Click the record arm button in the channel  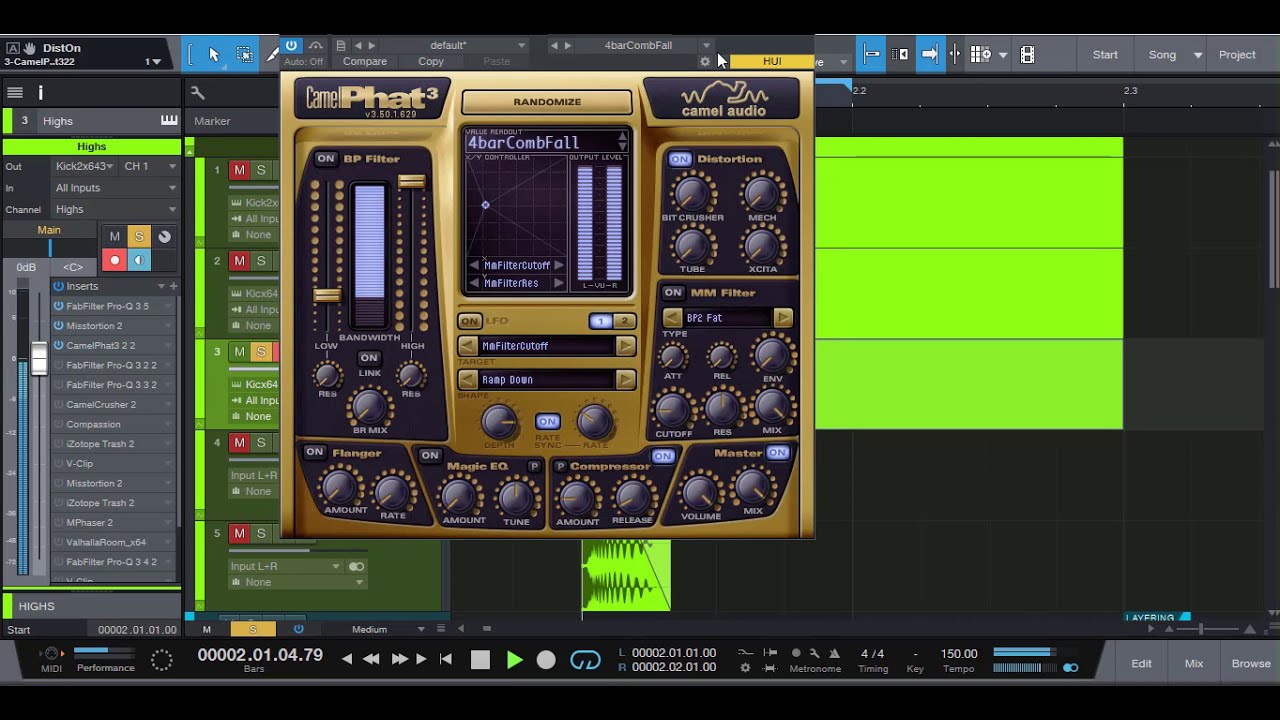[x=114, y=260]
